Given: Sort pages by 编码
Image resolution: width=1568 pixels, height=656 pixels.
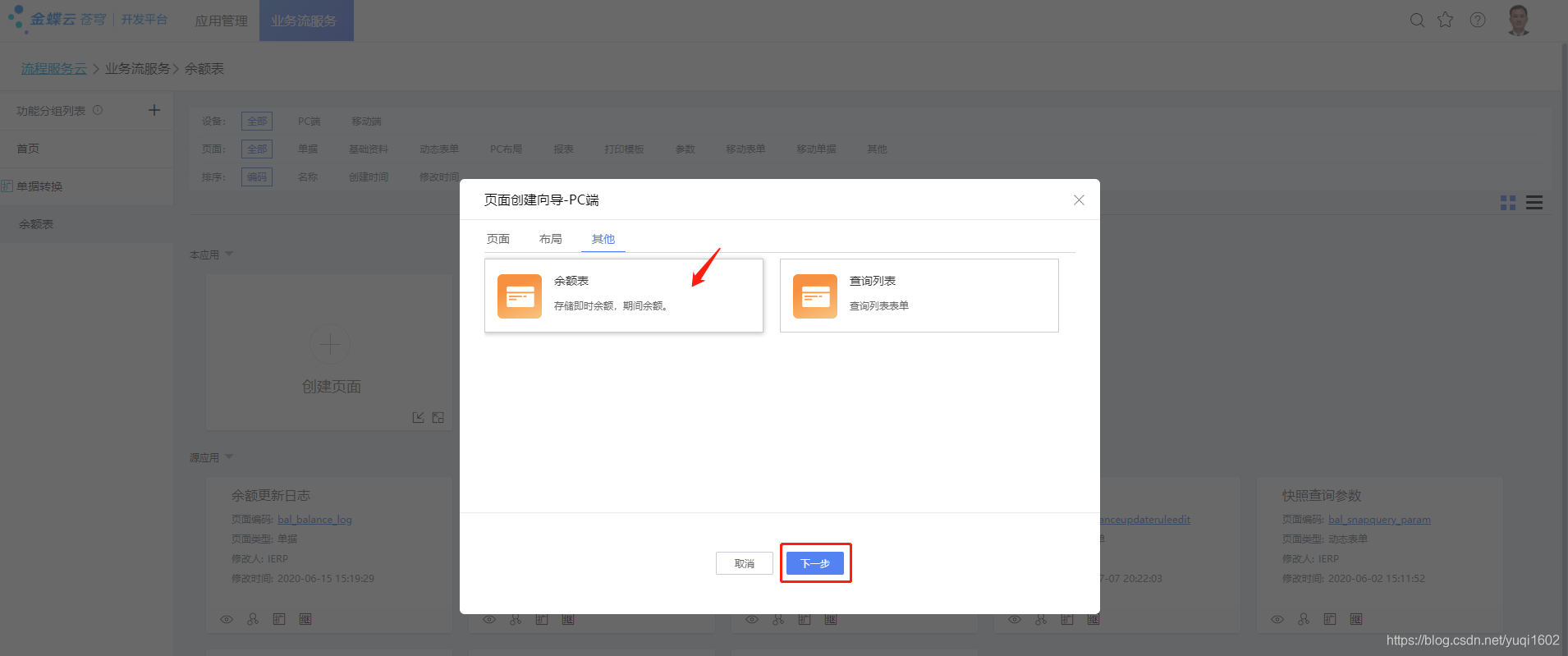Looking at the screenshot, I should coord(257,177).
